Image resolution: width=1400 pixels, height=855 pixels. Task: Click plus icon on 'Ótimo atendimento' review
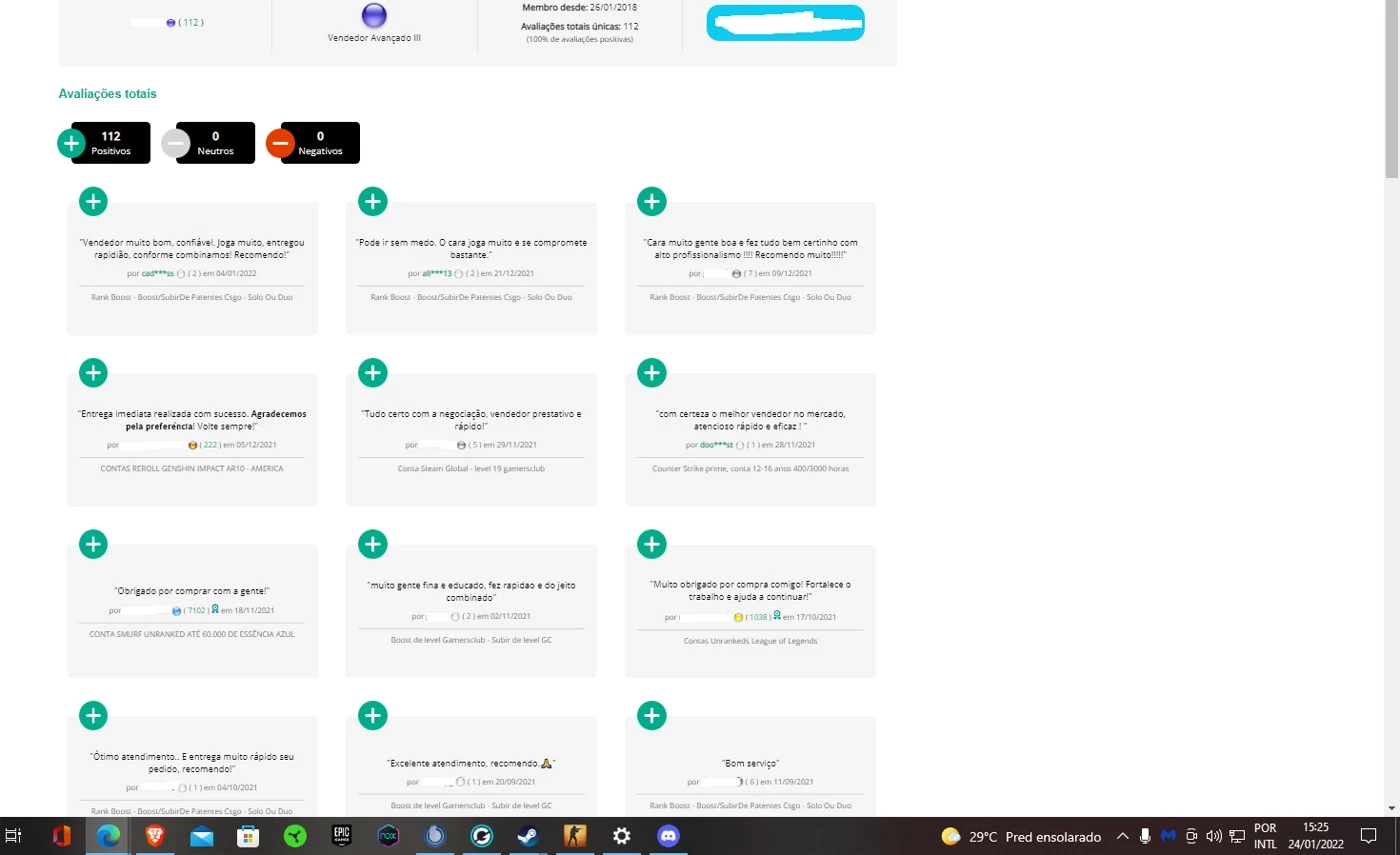point(93,716)
